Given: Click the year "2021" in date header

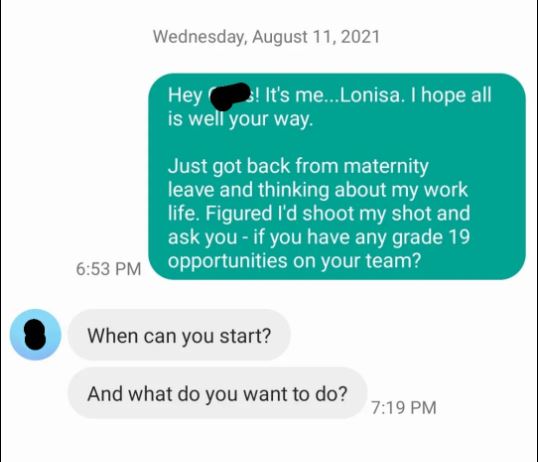Looking at the screenshot, I should (x=361, y=37).
